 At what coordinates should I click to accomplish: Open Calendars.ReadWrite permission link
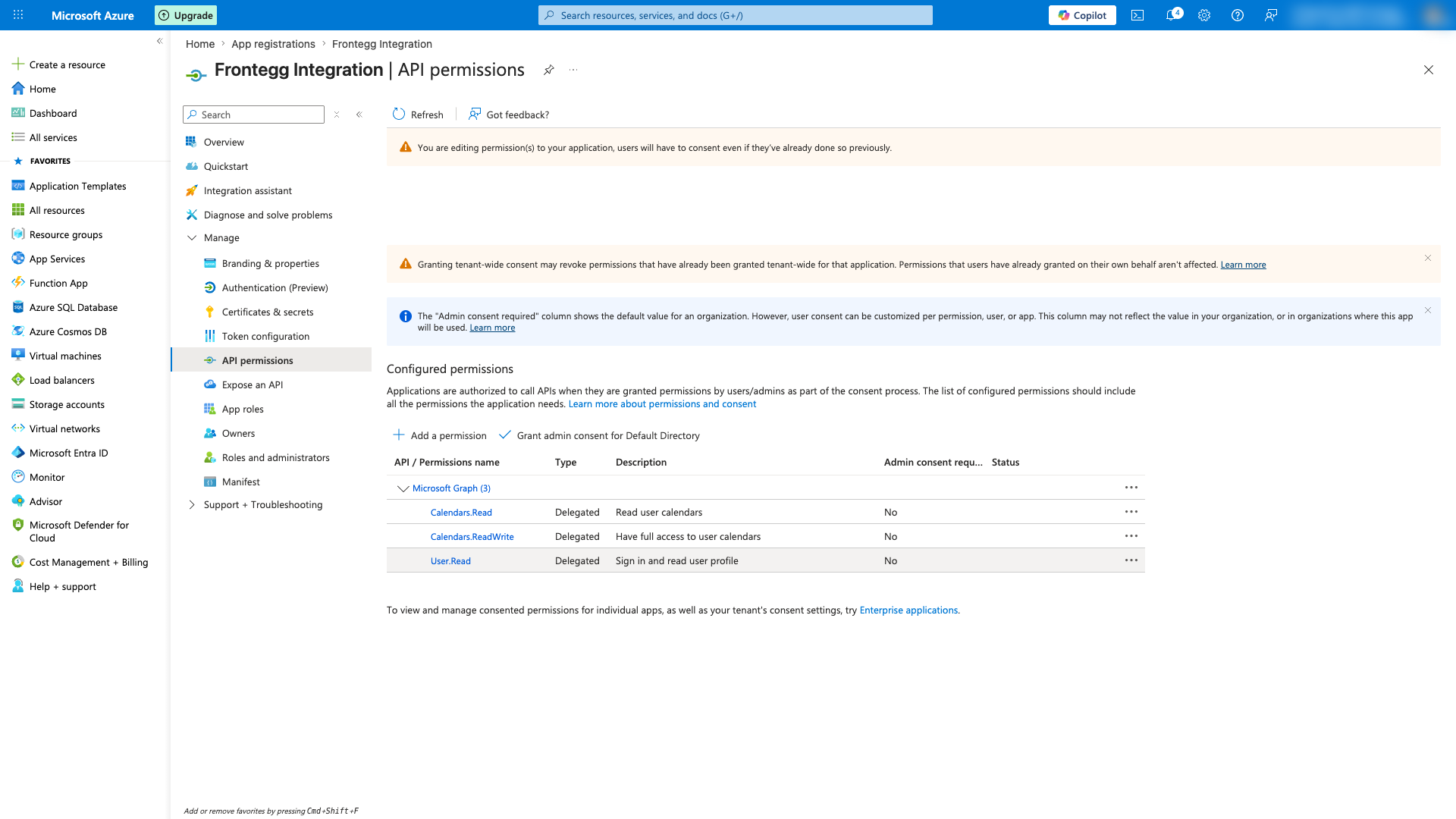click(472, 537)
